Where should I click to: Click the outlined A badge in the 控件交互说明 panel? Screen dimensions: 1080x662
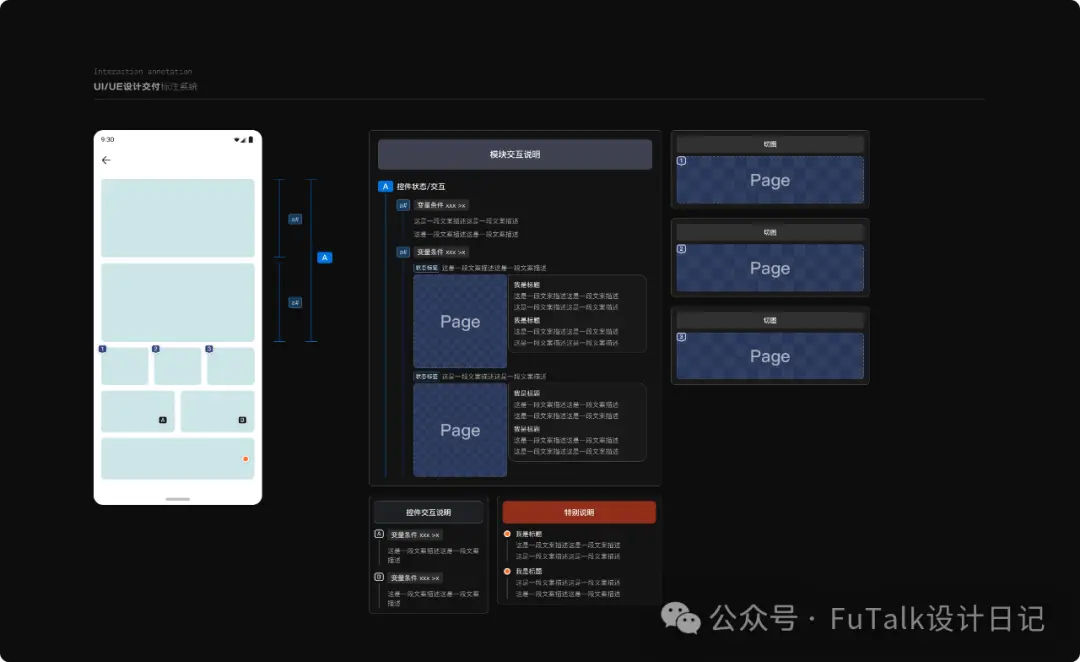[x=379, y=534]
